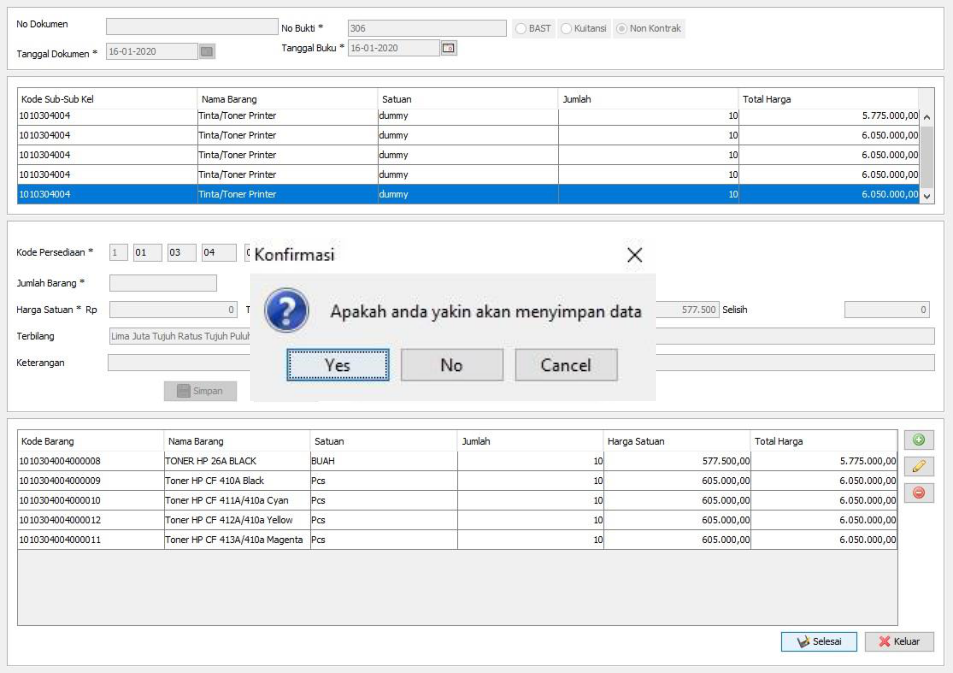The width and height of the screenshot is (953, 673).
Task: Click the Keluar button
Action: 899,641
